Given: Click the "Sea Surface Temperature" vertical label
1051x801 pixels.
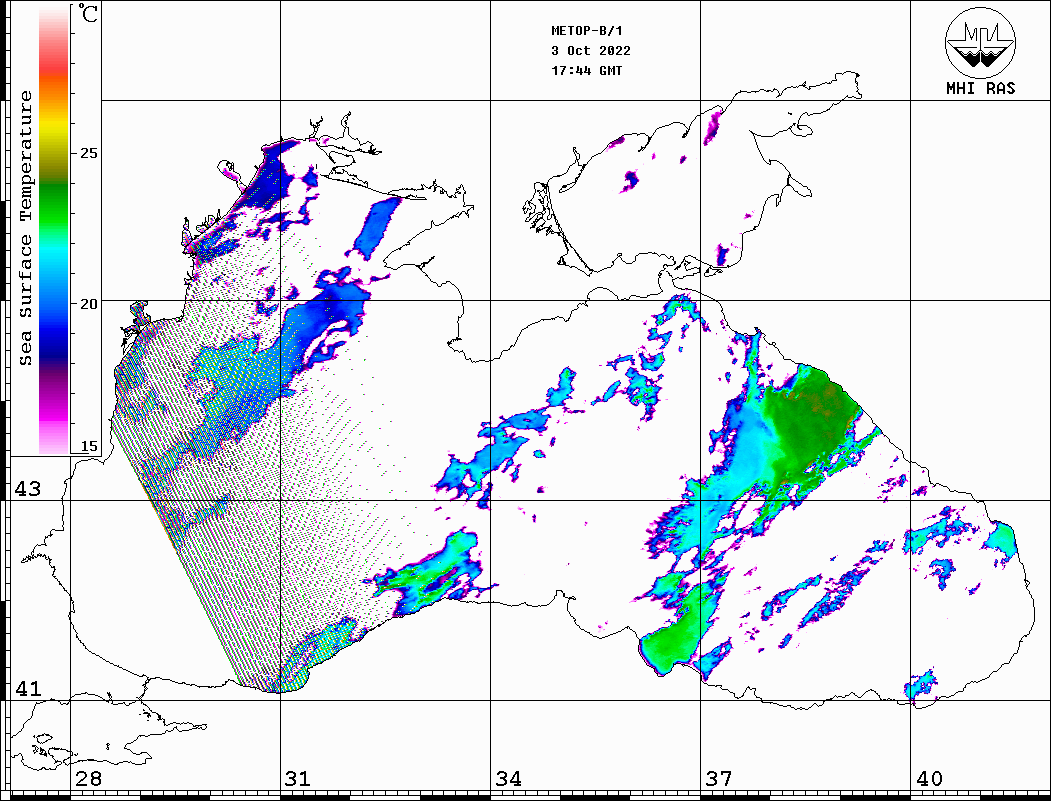Looking at the screenshot, I should coord(25,228).
